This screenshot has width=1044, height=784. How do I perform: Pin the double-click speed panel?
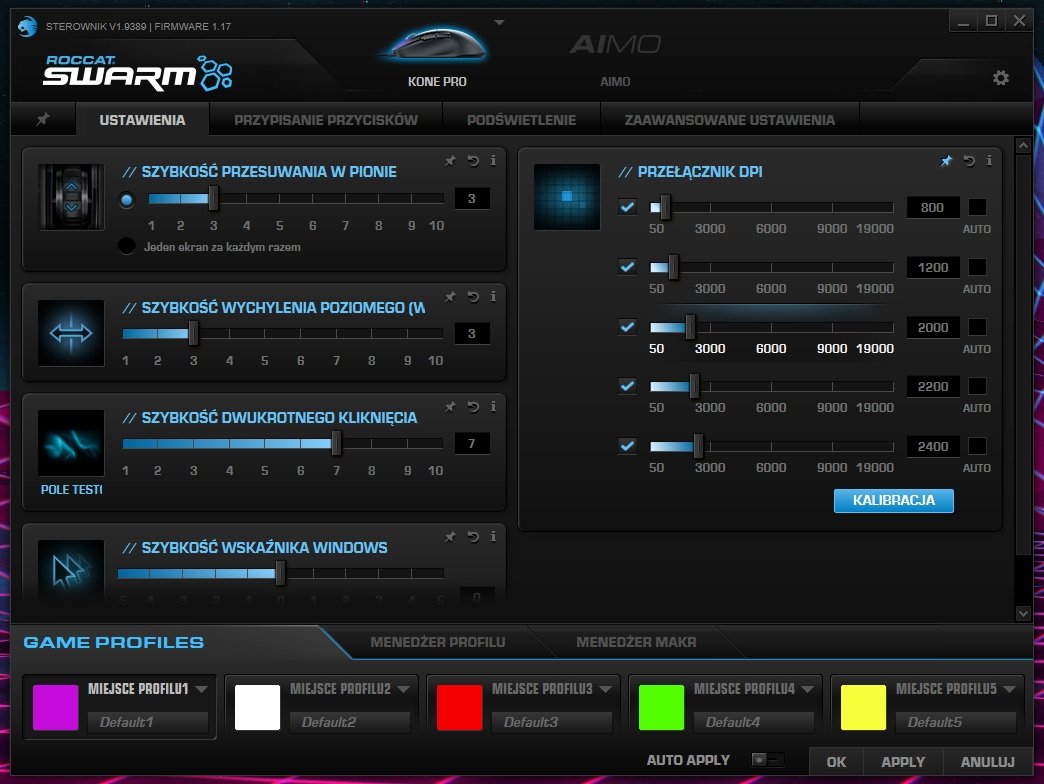[451, 407]
